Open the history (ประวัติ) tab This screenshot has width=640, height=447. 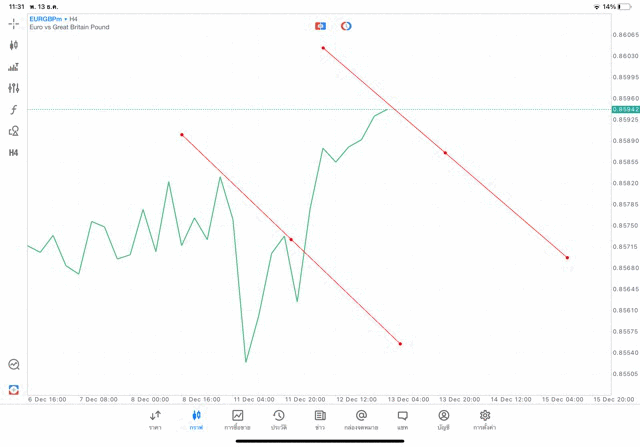click(278, 419)
